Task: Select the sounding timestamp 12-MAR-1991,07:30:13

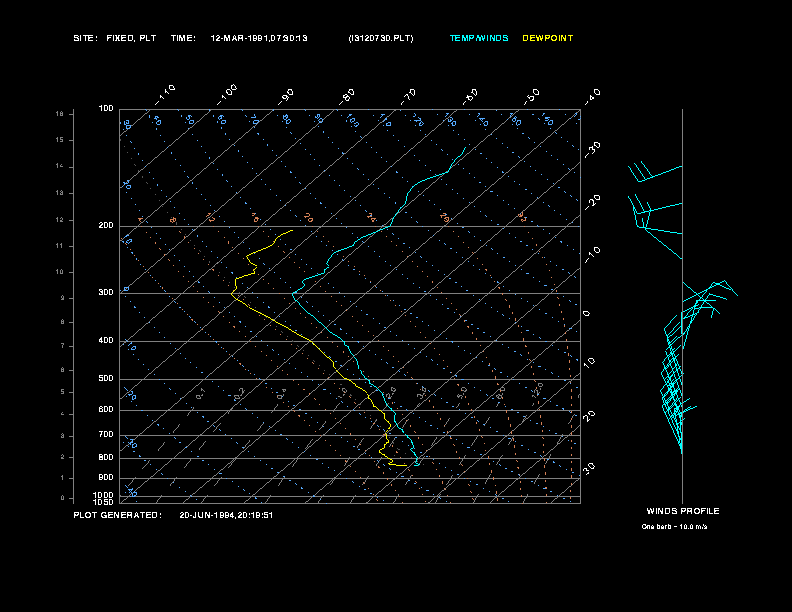Action: click(x=259, y=38)
